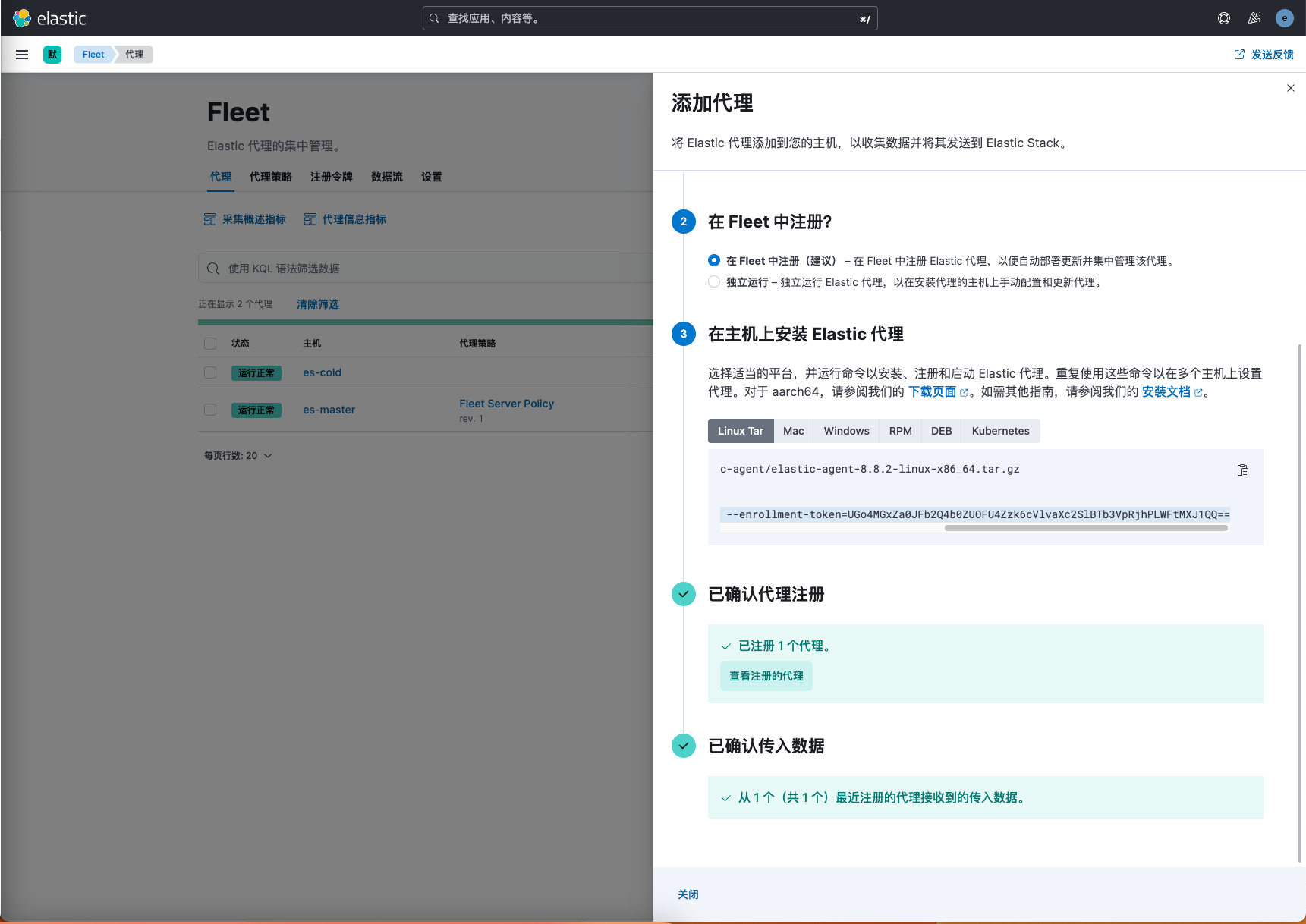Click the 采集概述指标 dashboard link
The height and width of the screenshot is (924, 1306).
245,219
